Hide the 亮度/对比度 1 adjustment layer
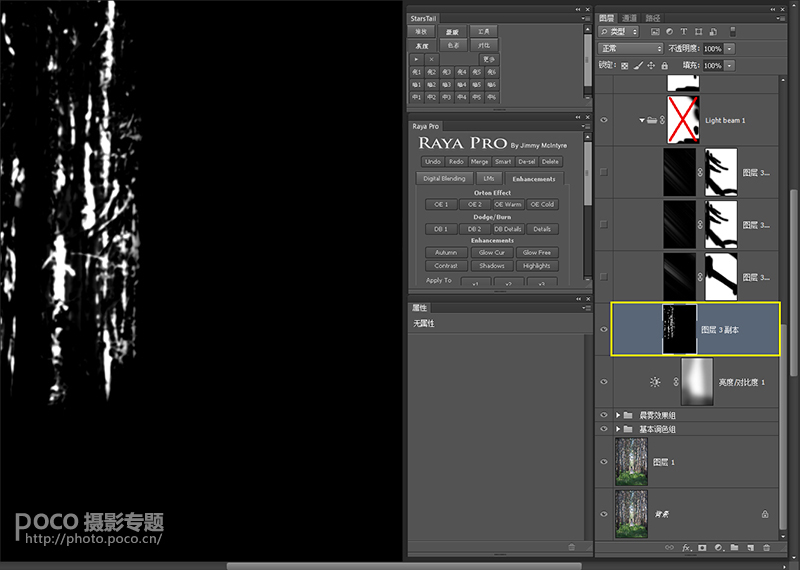This screenshot has width=800, height=570. [604, 382]
